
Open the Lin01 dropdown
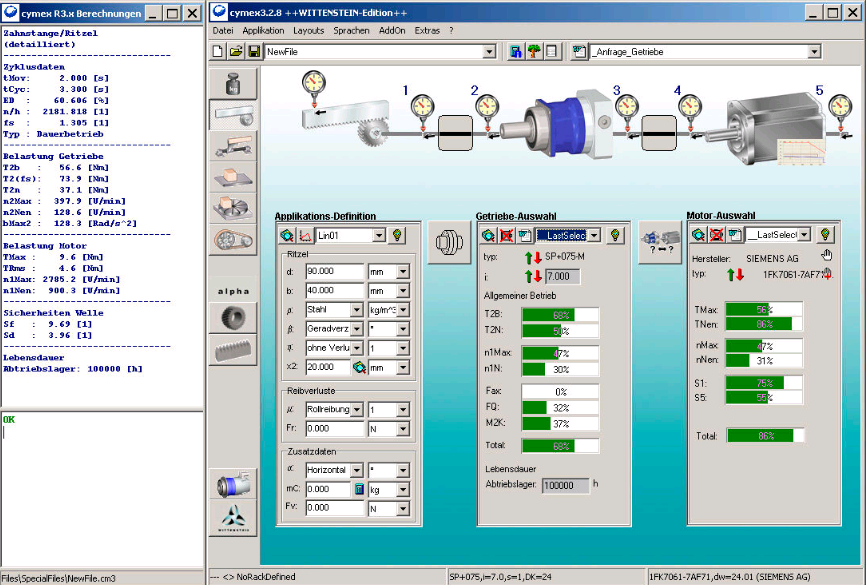tap(377, 235)
